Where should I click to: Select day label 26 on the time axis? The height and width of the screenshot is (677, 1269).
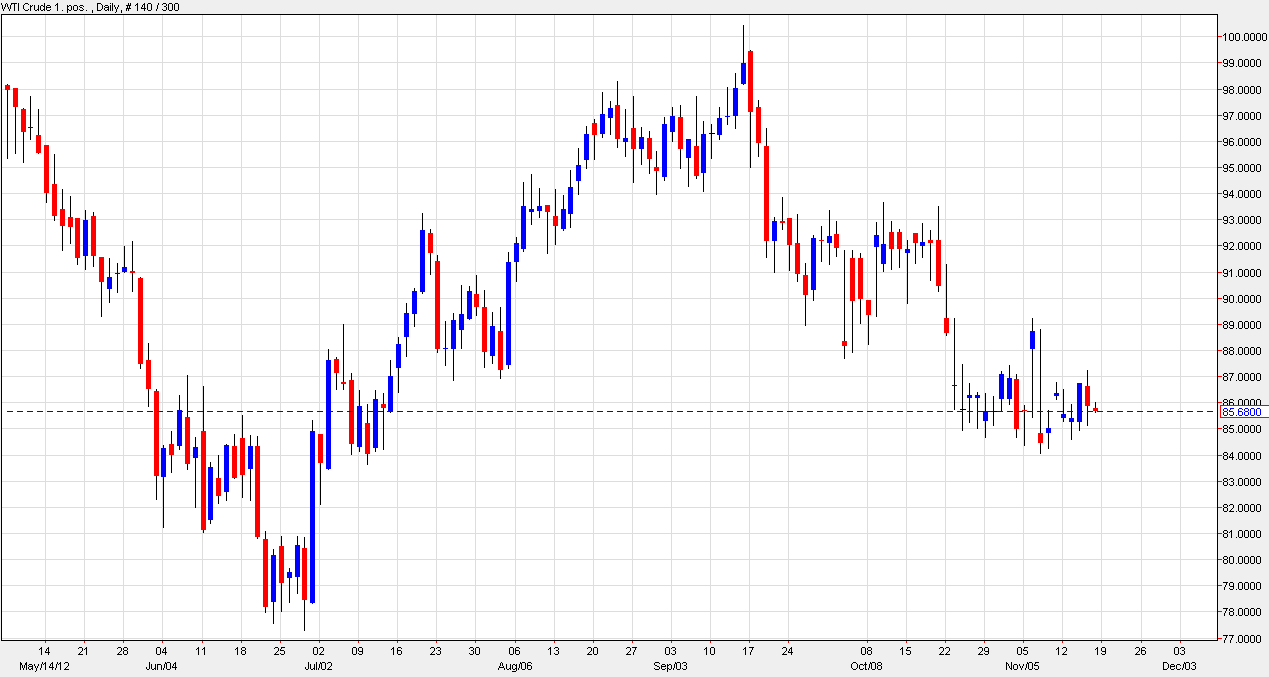pos(1140,649)
